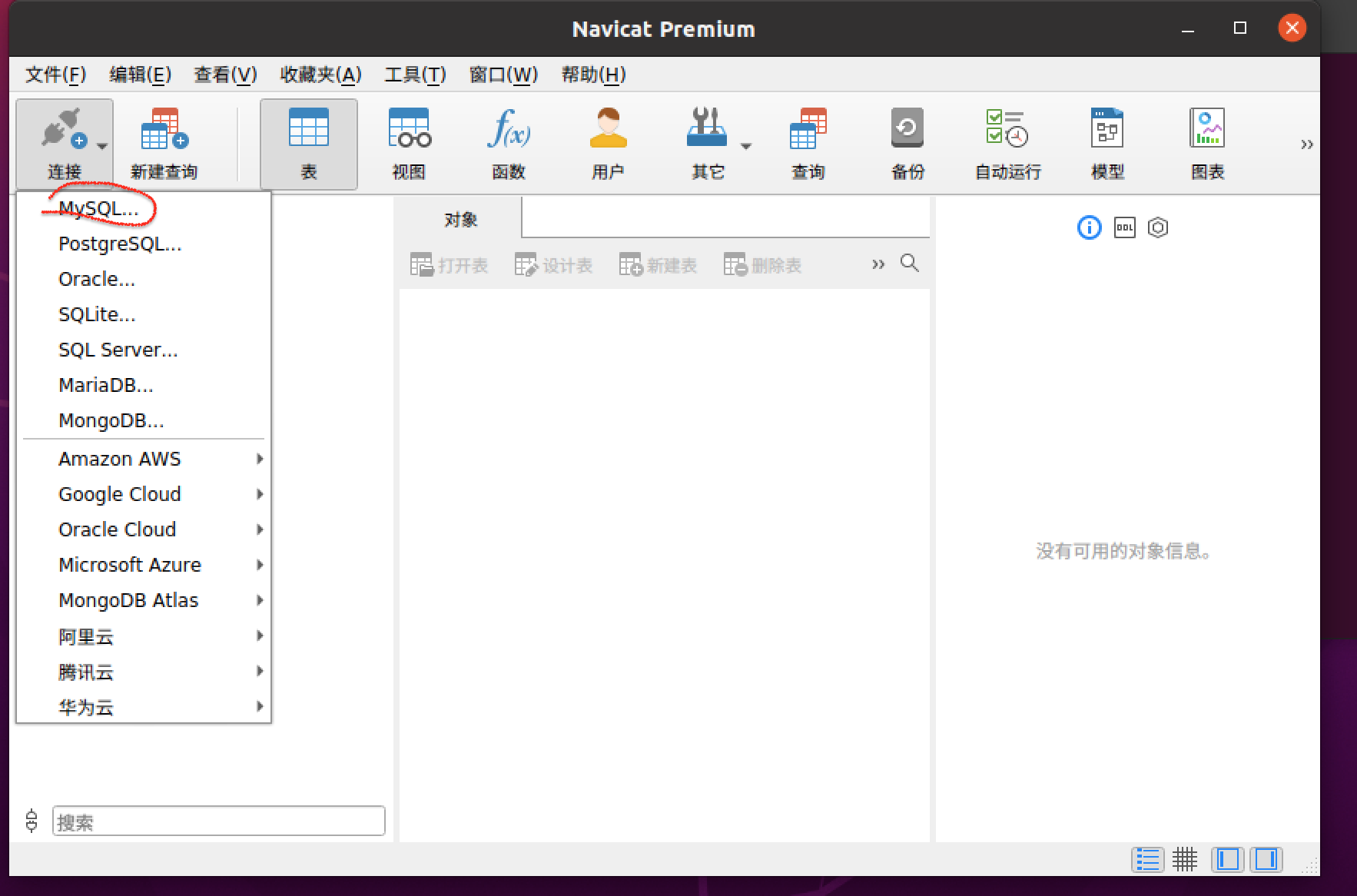
Task: Open the dropdown arrow beside 连接
Action: [102, 145]
